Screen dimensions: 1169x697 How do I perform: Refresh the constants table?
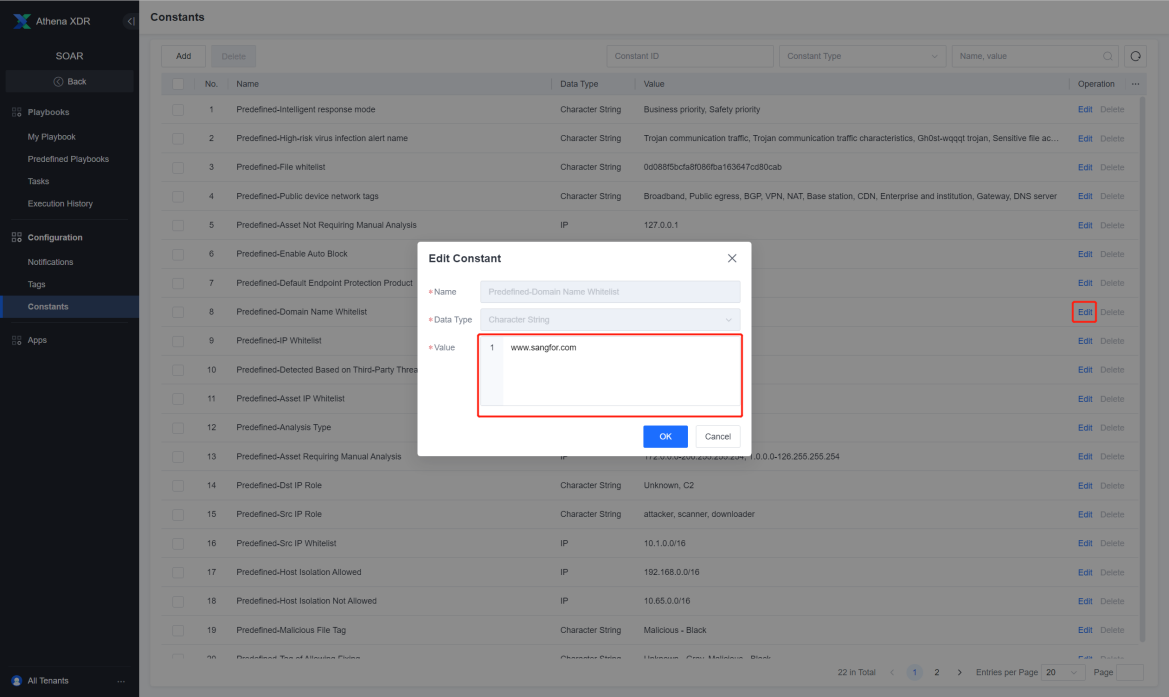point(1135,56)
